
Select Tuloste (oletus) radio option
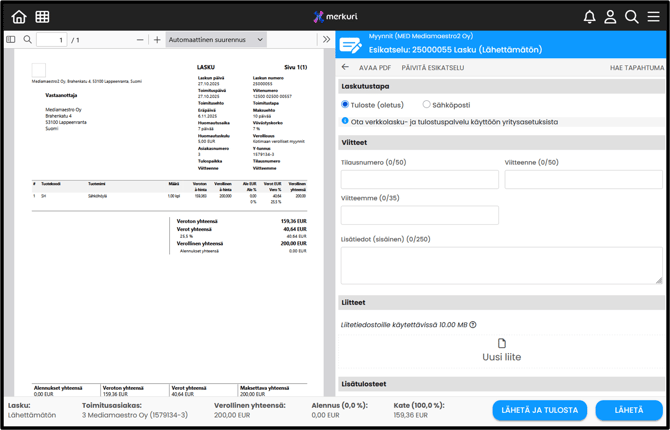click(x=346, y=104)
